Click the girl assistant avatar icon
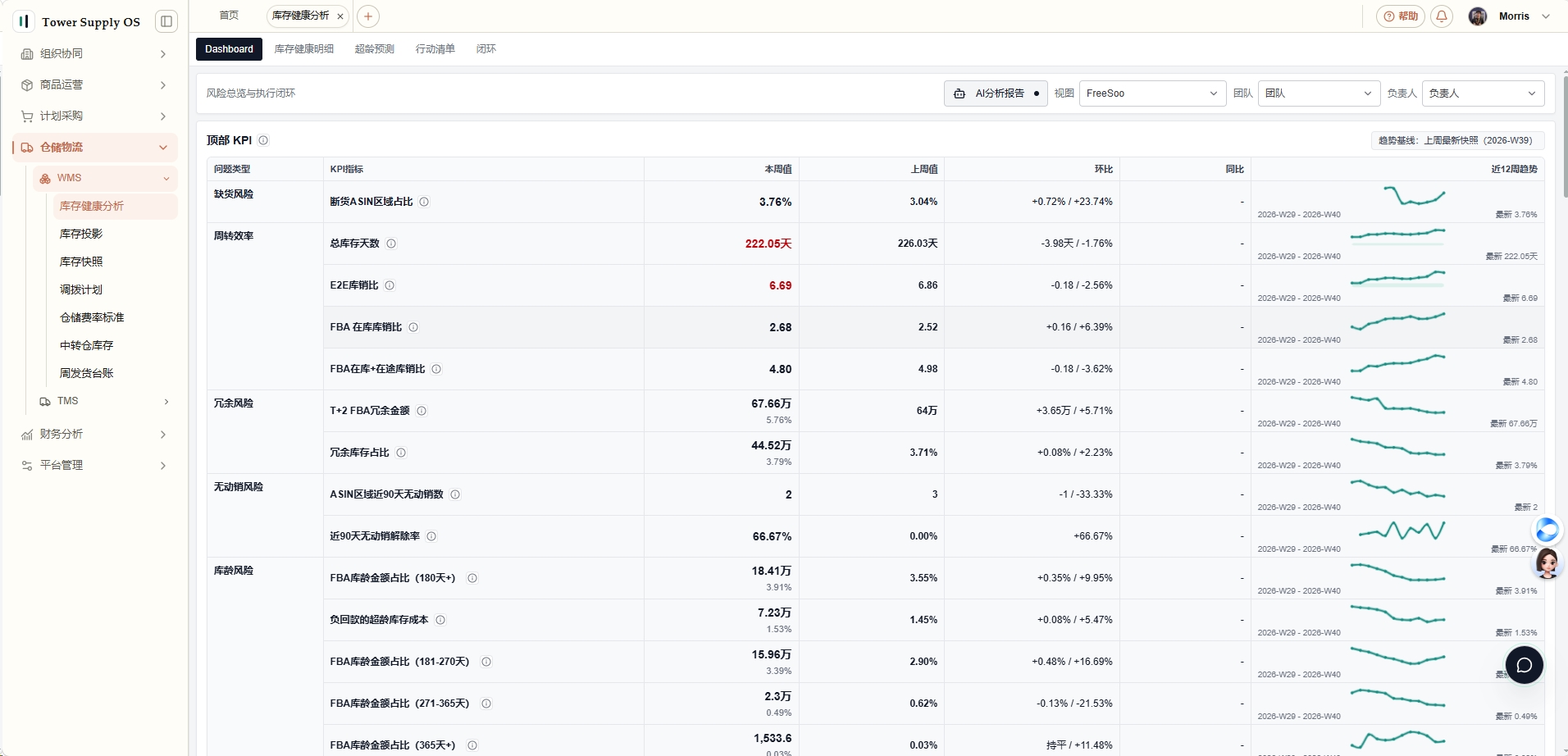The height and width of the screenshot is (756, 1568). tap(1547, 563)
